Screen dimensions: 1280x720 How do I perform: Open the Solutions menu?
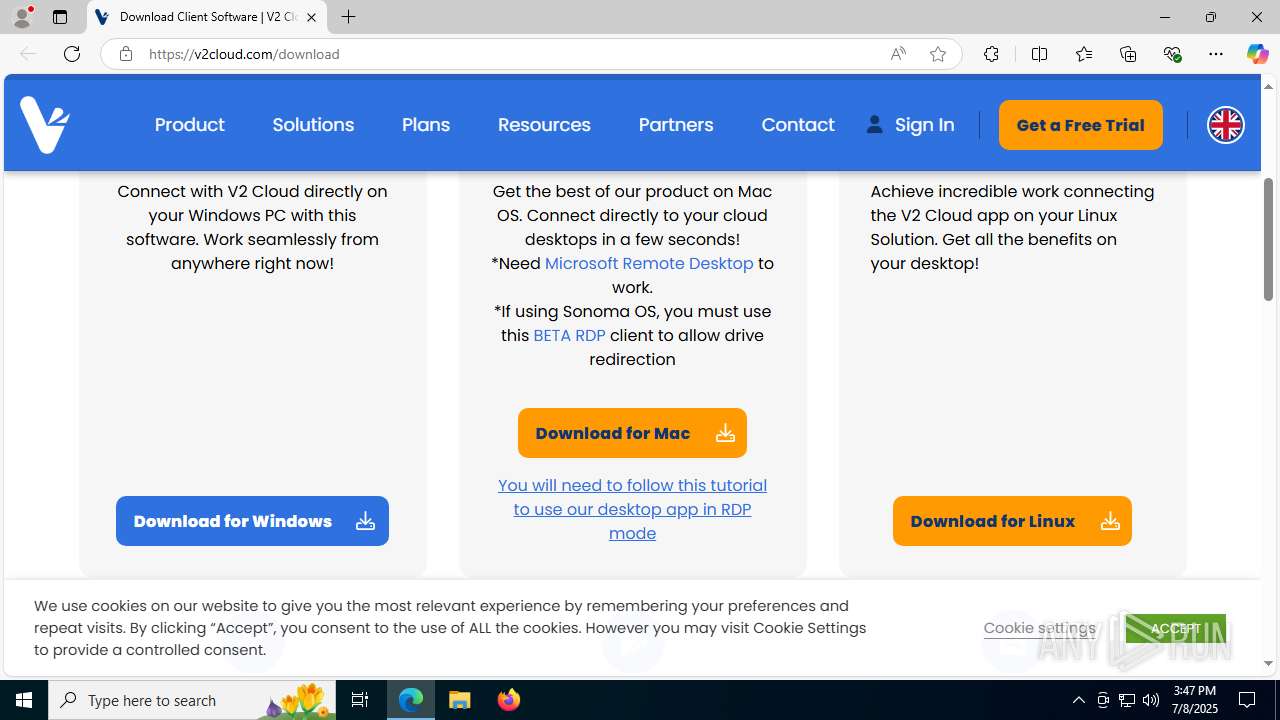[x=313, y=125]
